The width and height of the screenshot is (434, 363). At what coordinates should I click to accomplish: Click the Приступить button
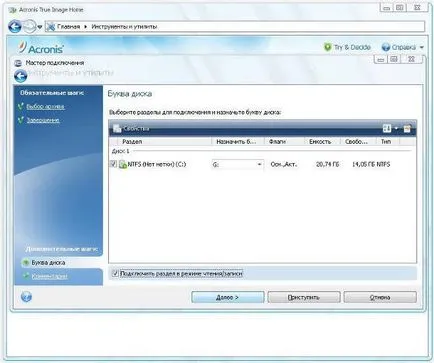tap(304, 297)
